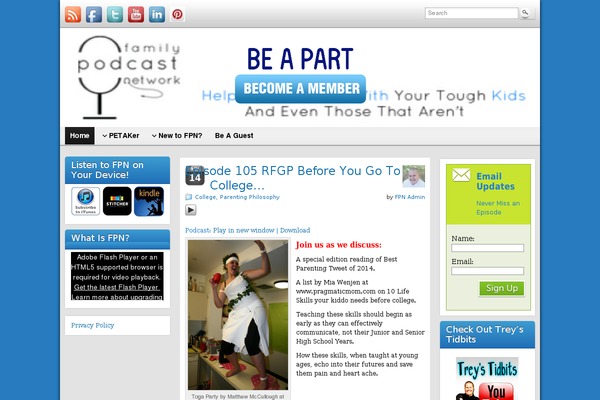Viewport: 600px width, 400px height.
Task: Click the Name input field
Action: [x=488, y=248]
